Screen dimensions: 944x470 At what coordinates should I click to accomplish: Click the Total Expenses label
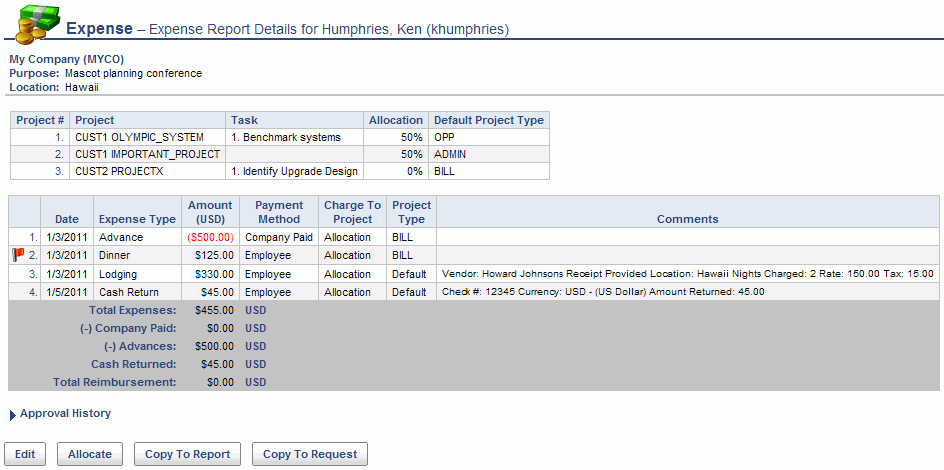pyautogui.click(x=132, y=311)
